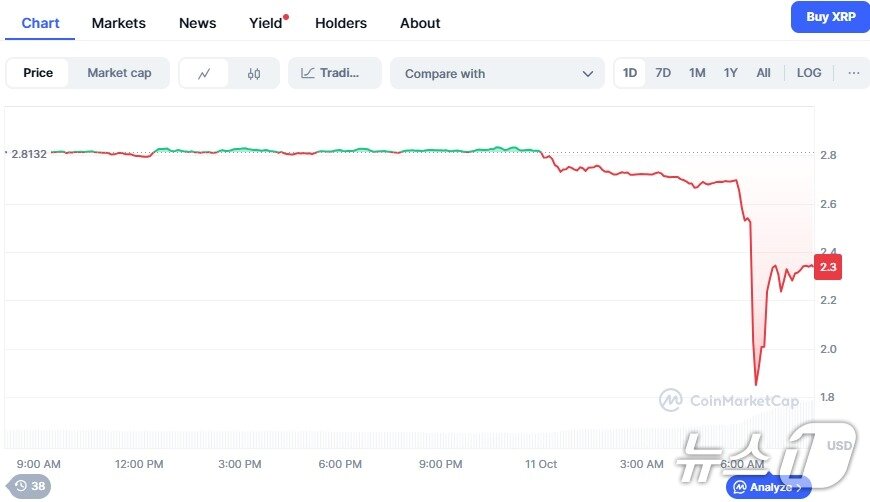Select the 7D time range
Viewport: 870px width, 502px height.
click(663, 73)
